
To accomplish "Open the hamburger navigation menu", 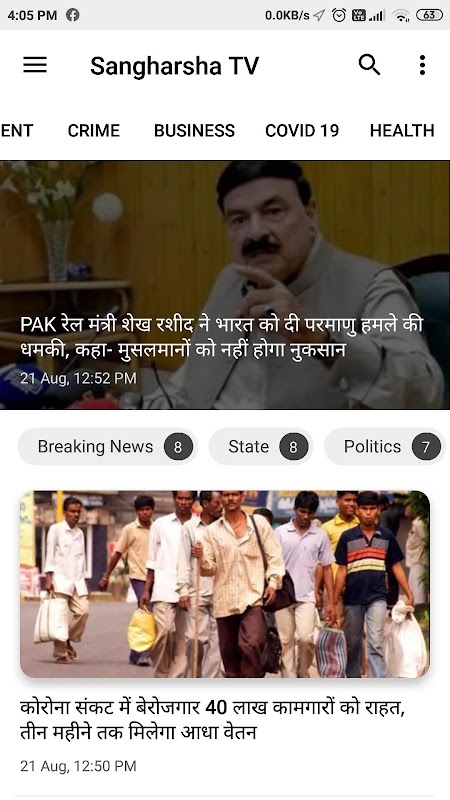I will [35, 65].
